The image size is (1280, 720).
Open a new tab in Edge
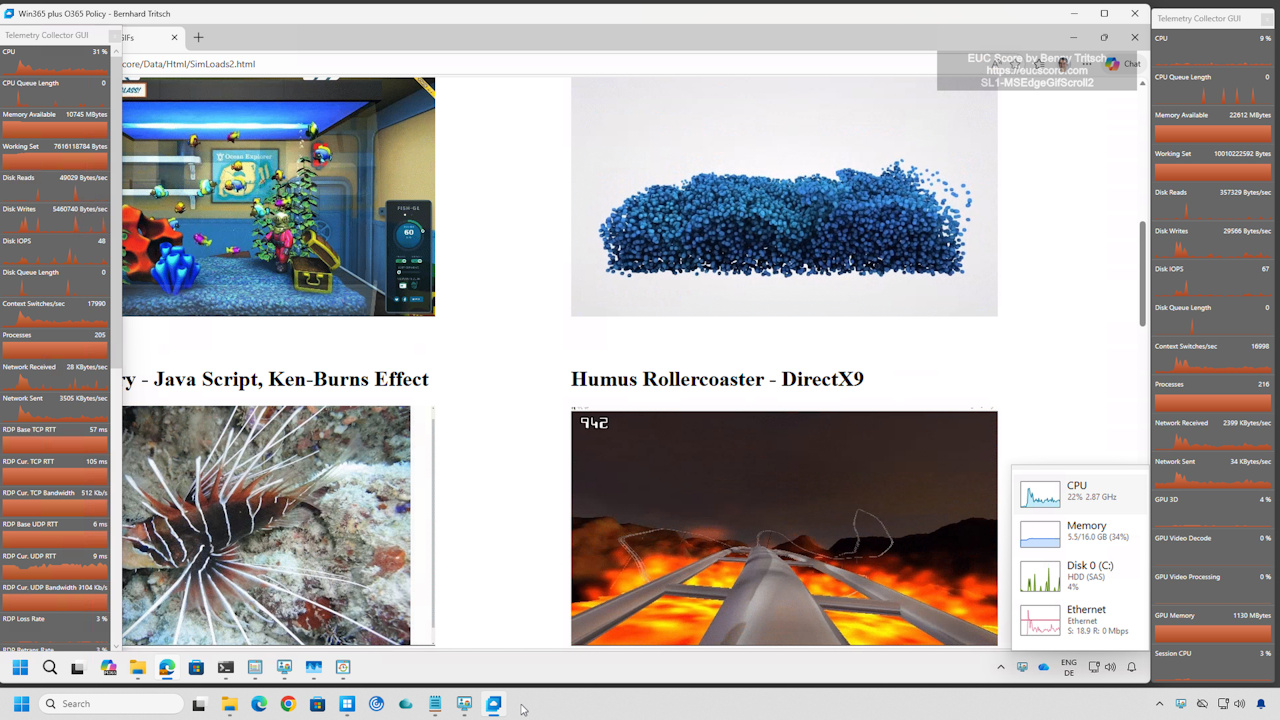point(198,38)
